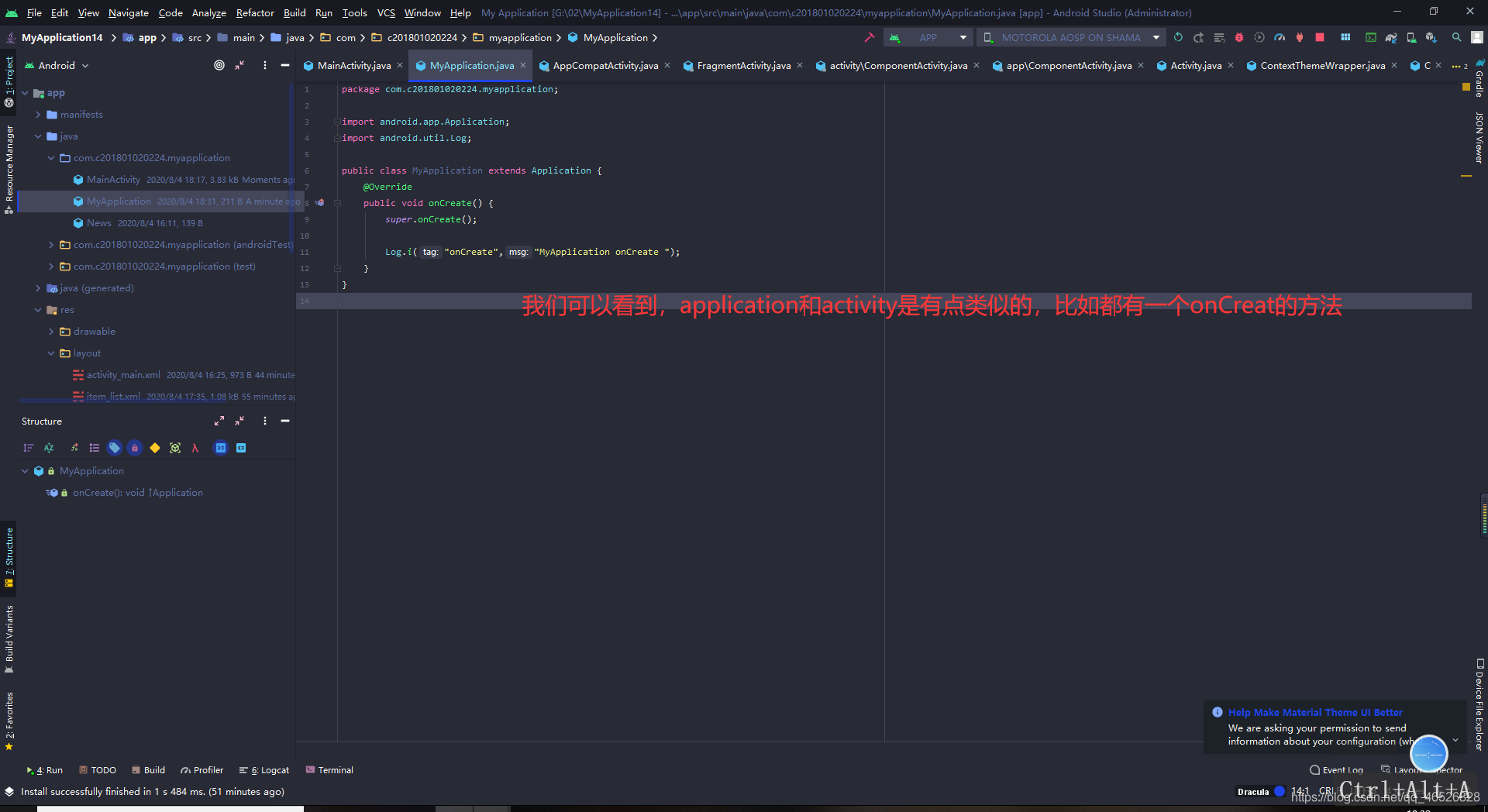Click the breakpoint gutter icon at line 8

319,203
